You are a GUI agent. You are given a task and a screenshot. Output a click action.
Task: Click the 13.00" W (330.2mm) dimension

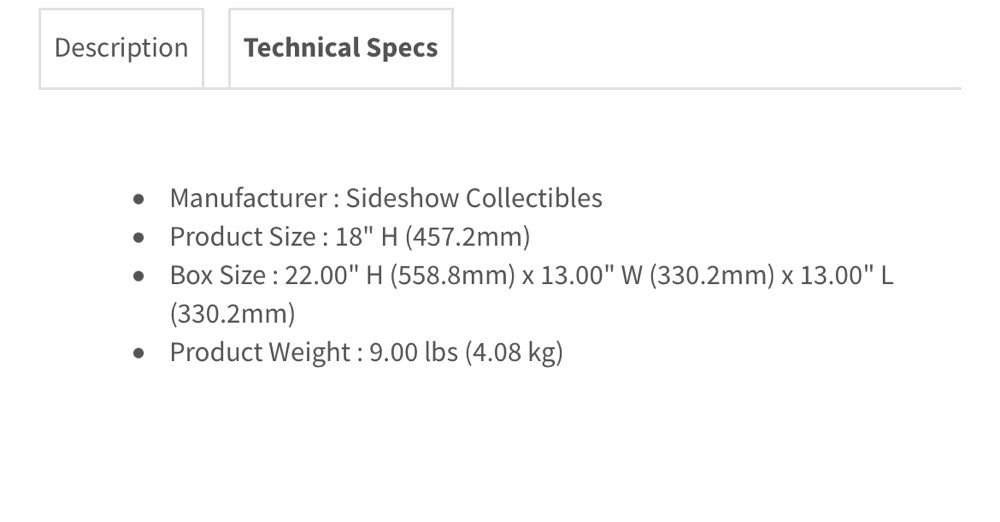pyautogui.click(x=658, y=275)
